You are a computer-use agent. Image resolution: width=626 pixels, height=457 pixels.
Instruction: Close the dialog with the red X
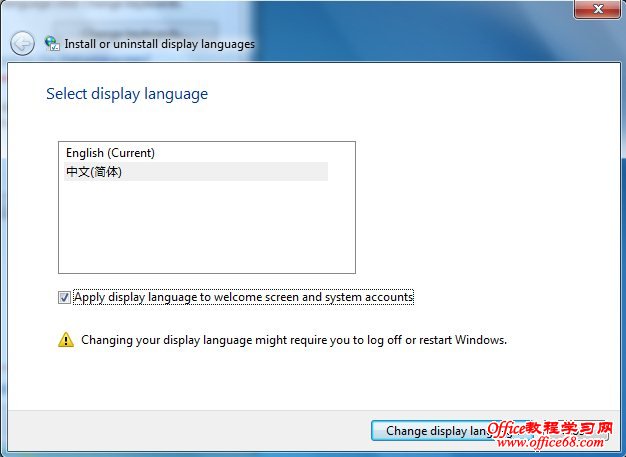point(597,9)
